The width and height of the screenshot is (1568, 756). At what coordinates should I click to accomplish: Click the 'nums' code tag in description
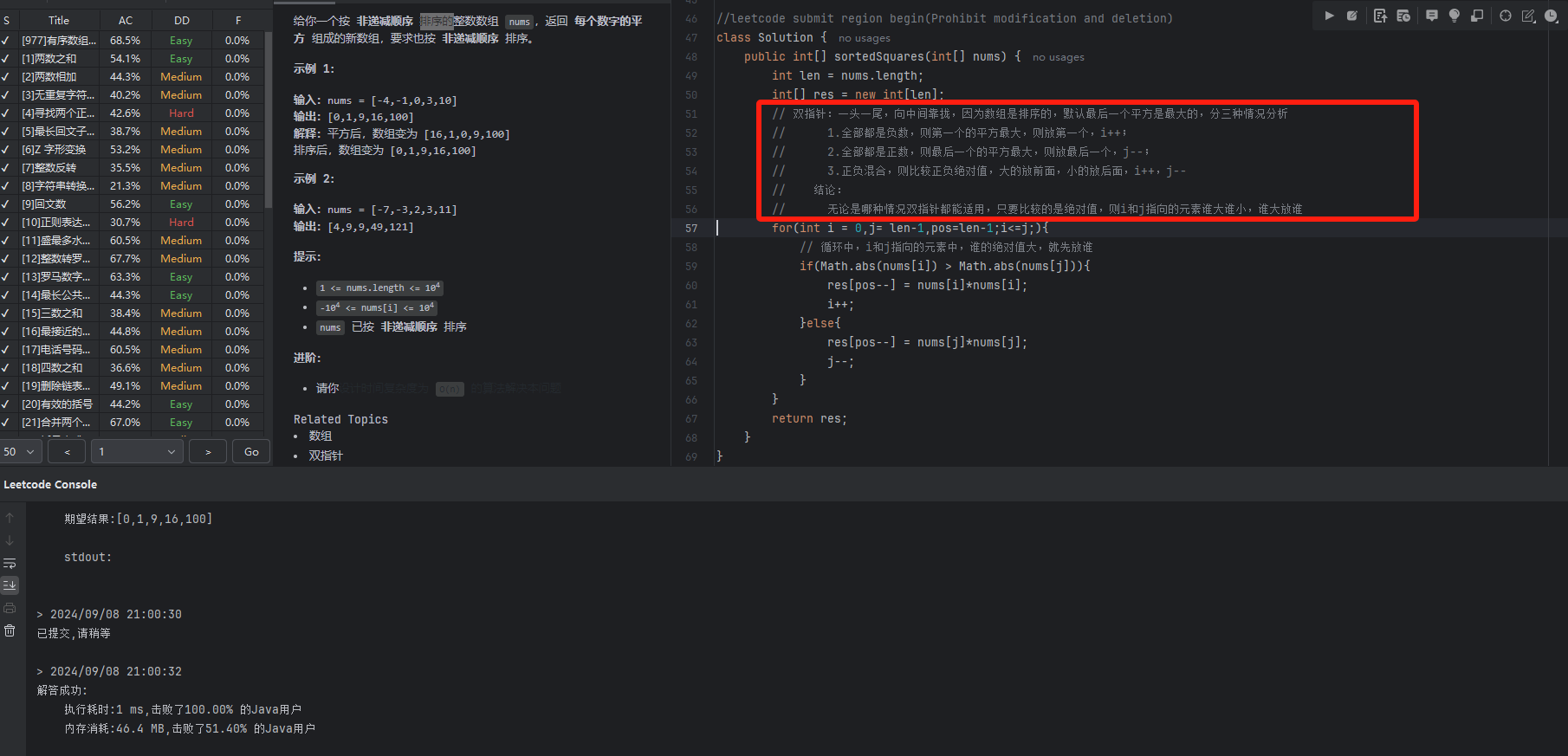click(x=520, y=22)
